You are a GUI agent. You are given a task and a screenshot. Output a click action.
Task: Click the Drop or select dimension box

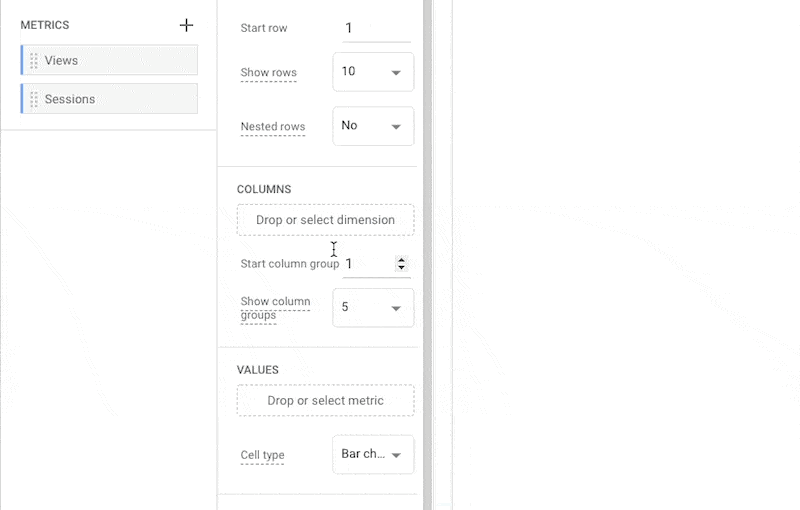(x=325, y=220)
